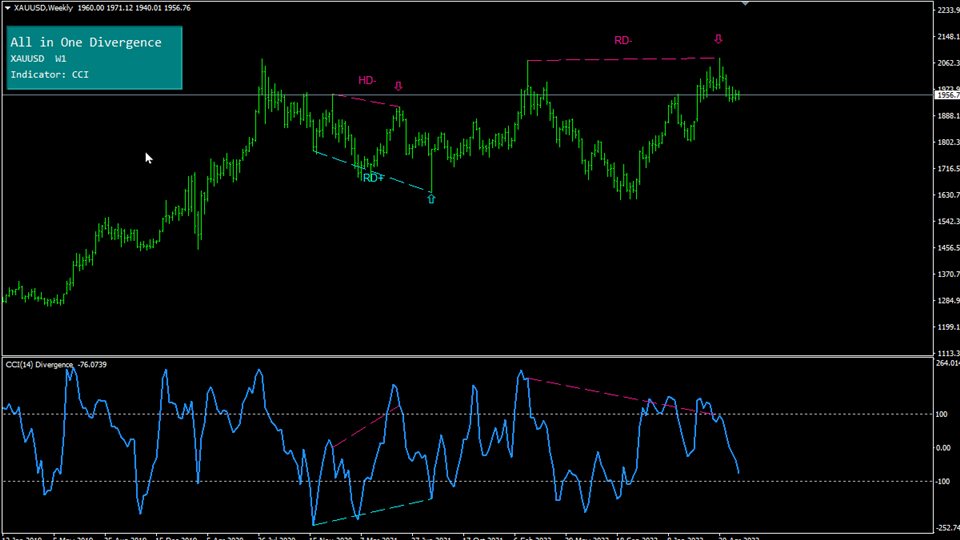This screenshot has width=960, height=540.
Task: Click the chart shift triangle marker at top
Action: tap(745, 4)
